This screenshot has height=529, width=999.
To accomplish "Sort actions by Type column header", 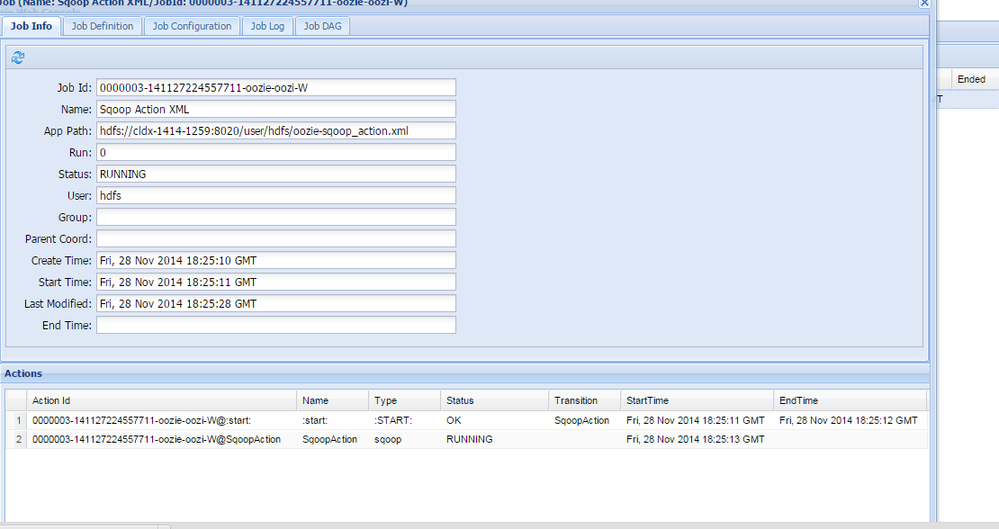I will (x=405, y=400).
